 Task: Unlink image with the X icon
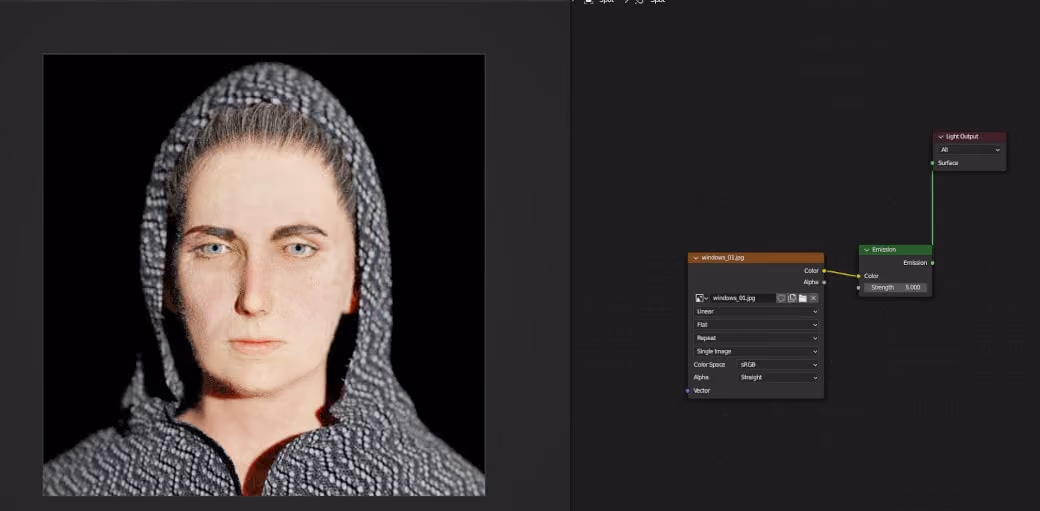[813, 298]
